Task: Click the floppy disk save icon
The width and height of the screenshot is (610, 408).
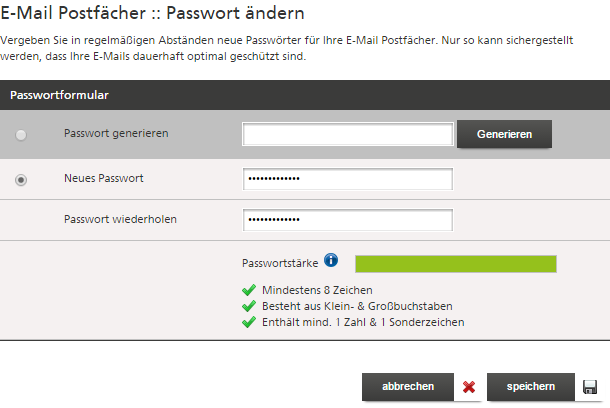Action: coord(590,387)
